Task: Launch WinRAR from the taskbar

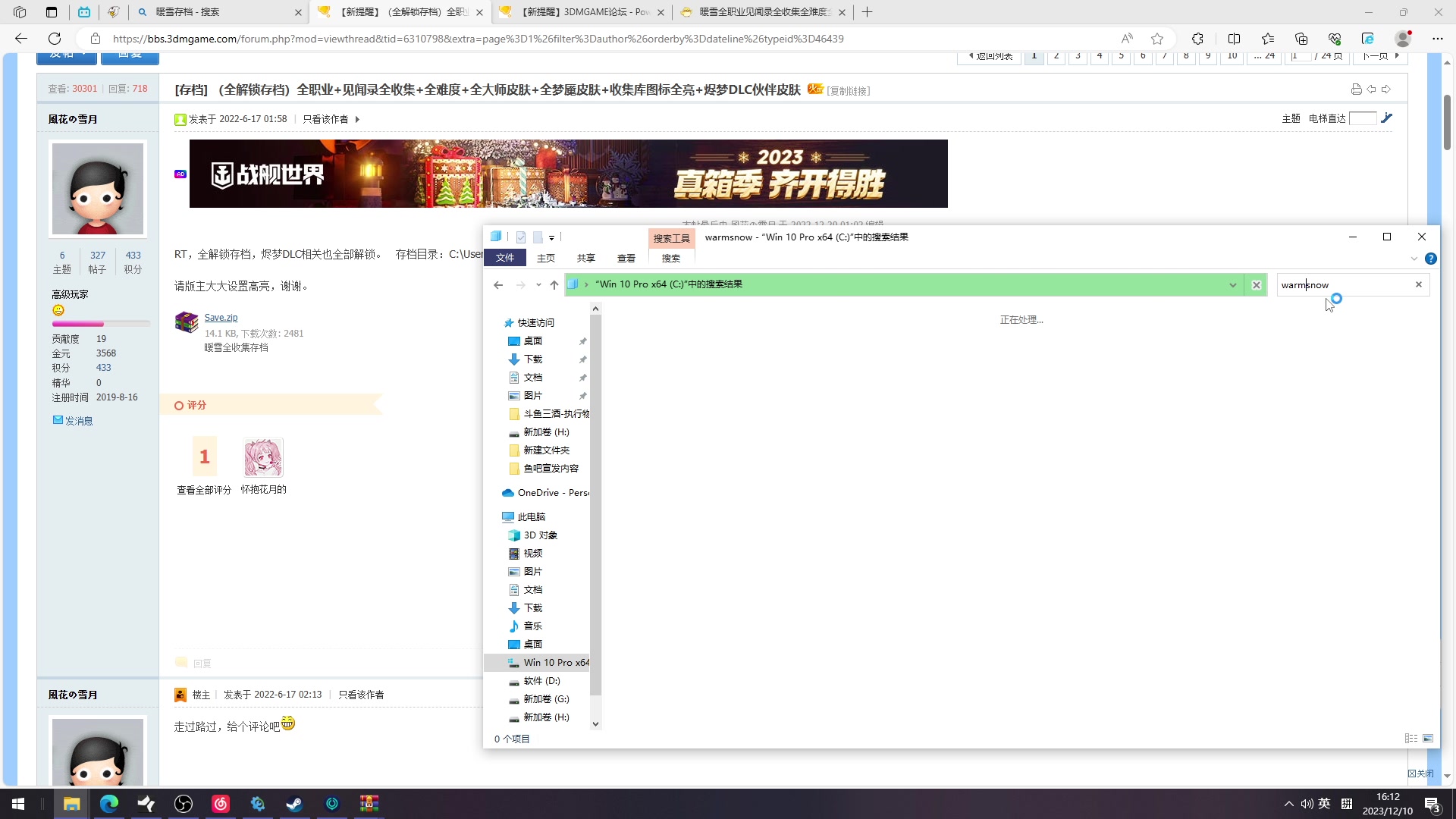Action: (369, 804)
